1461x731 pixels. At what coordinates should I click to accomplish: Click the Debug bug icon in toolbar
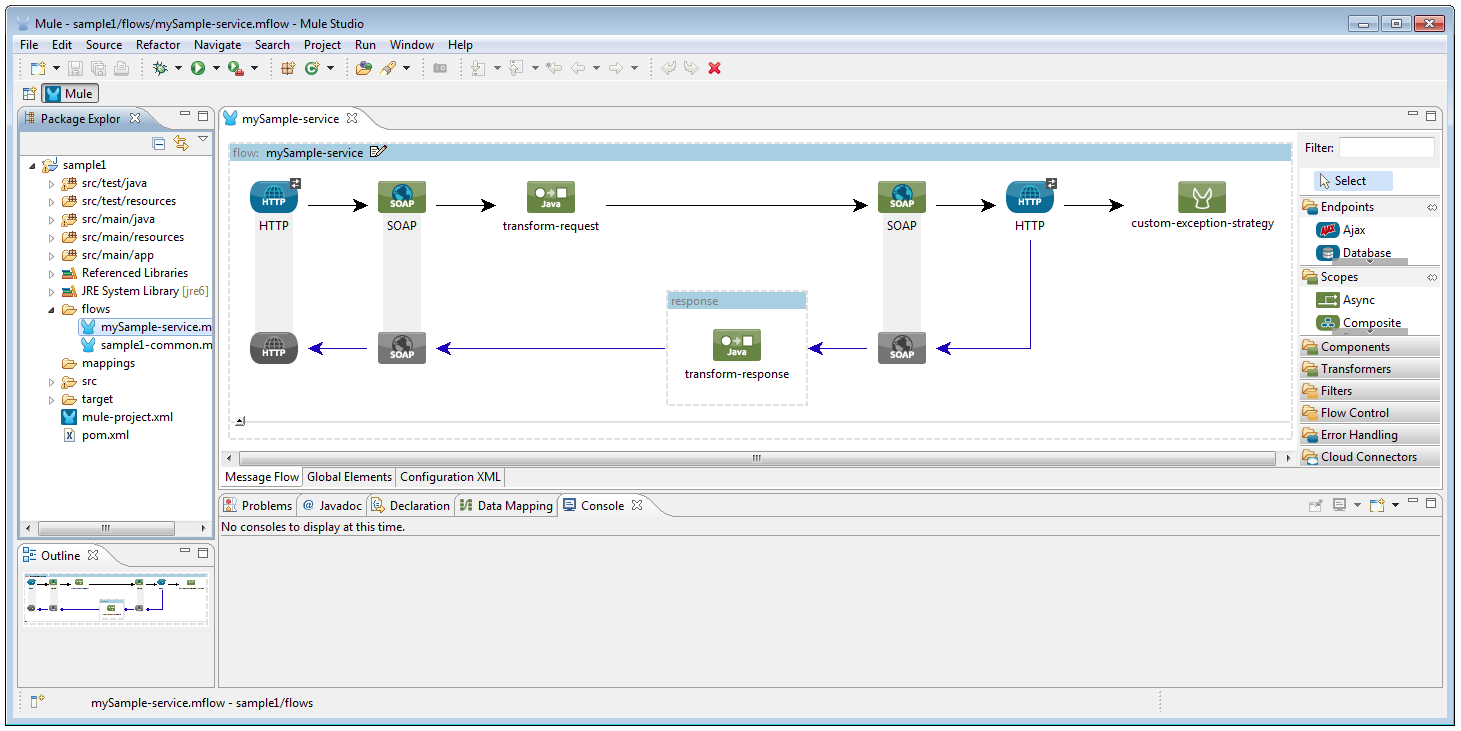point(160,68)
